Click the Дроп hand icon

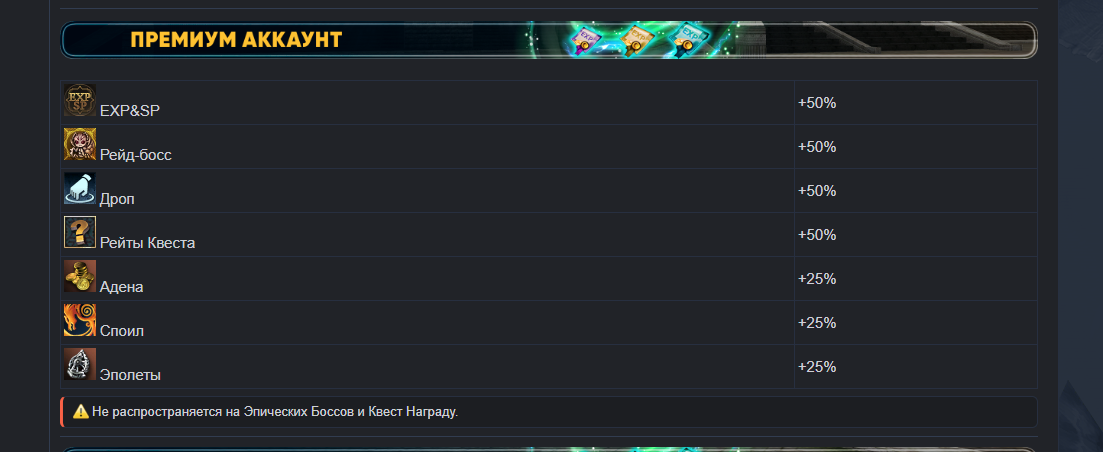click(79, 188)
